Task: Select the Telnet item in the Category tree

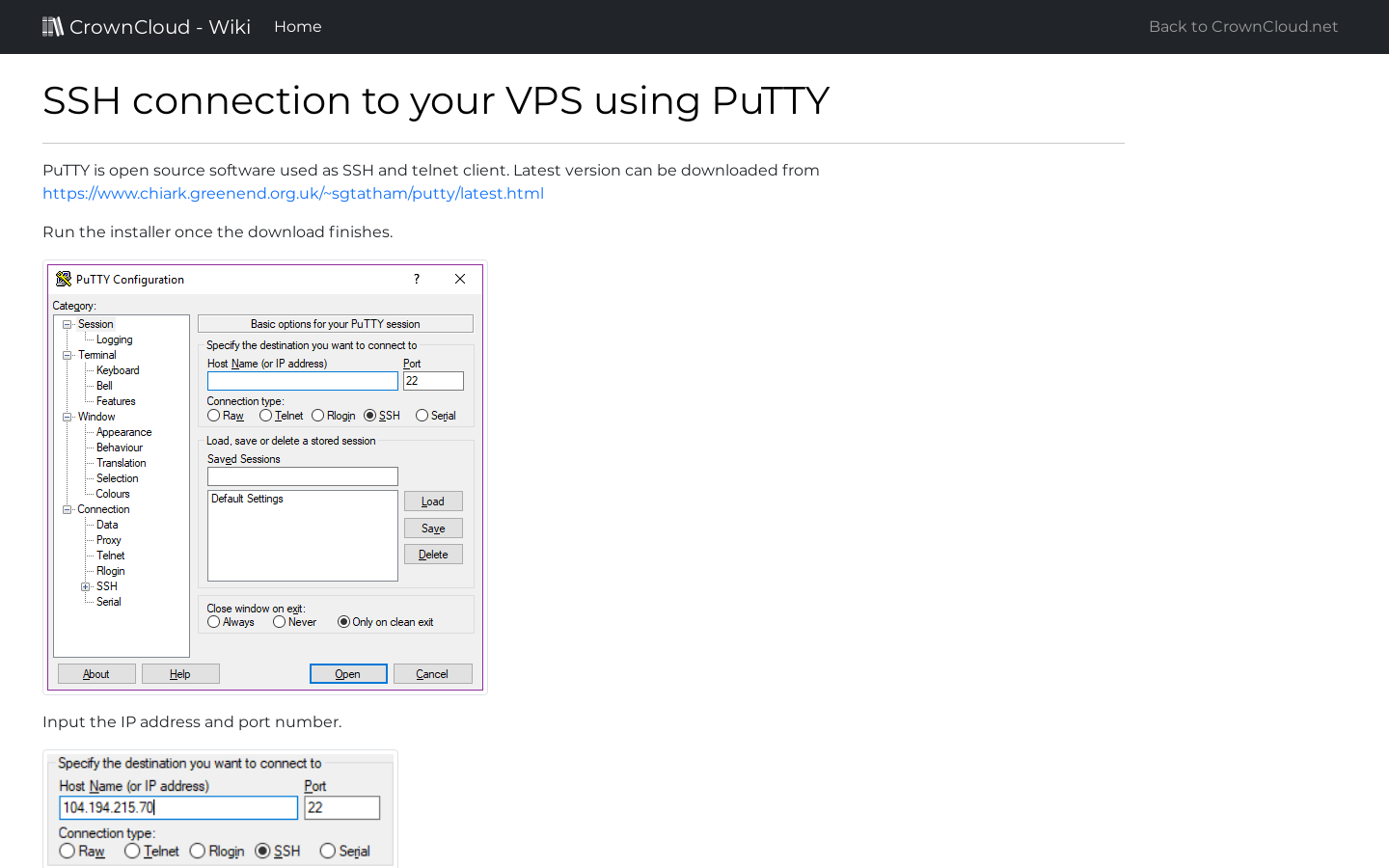Action: (x=111, y=556)
